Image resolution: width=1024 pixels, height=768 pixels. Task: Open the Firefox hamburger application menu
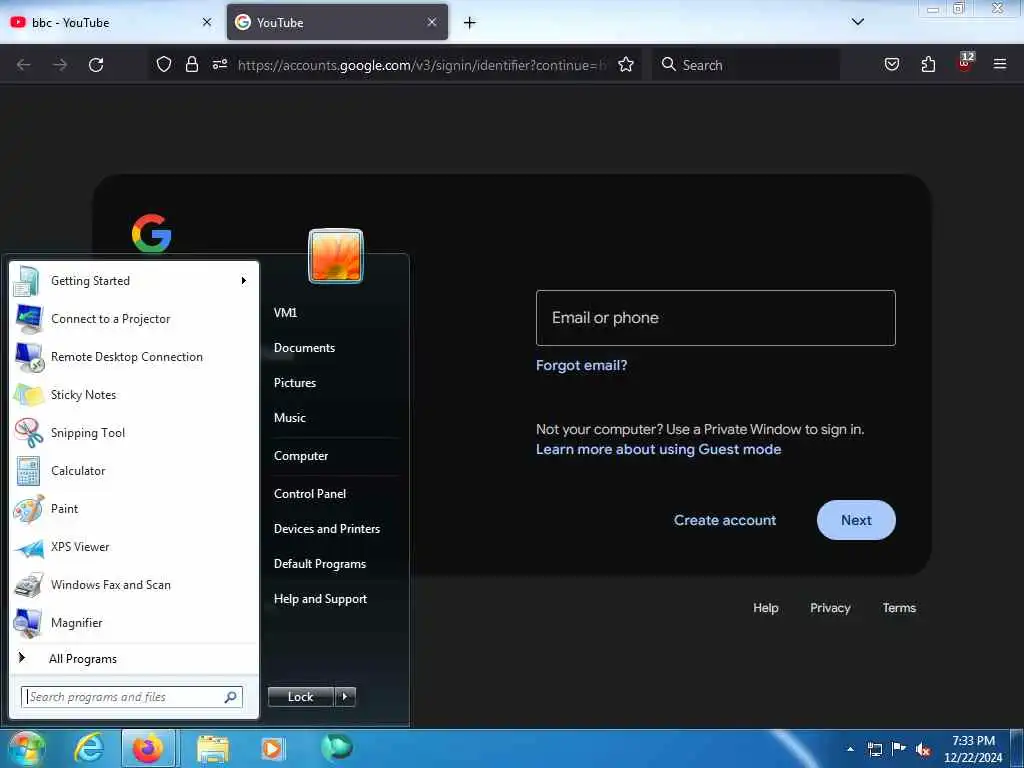click(x=1000, y=64)
